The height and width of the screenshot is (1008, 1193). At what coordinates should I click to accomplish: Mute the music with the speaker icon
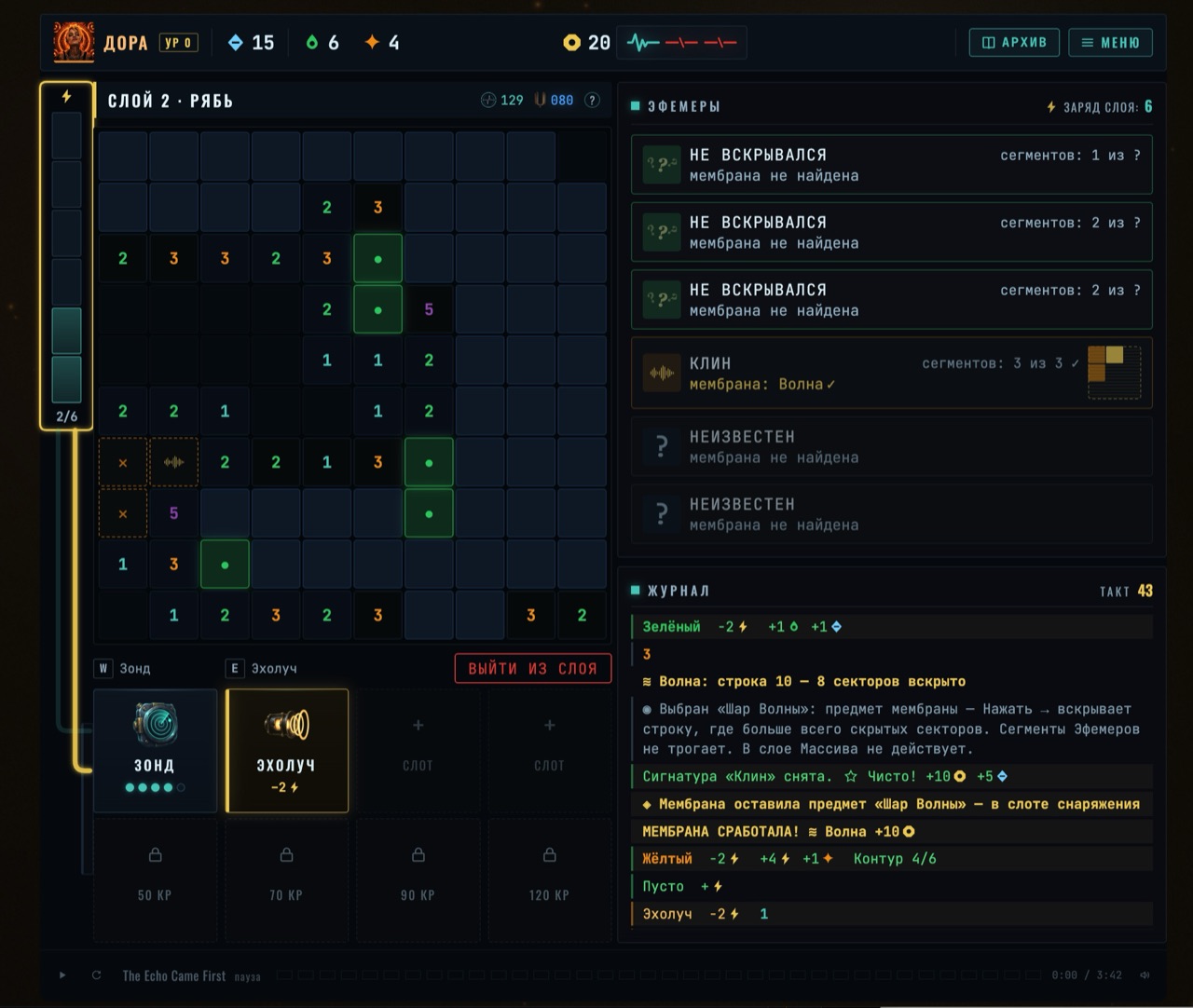tap(1145, 975)
